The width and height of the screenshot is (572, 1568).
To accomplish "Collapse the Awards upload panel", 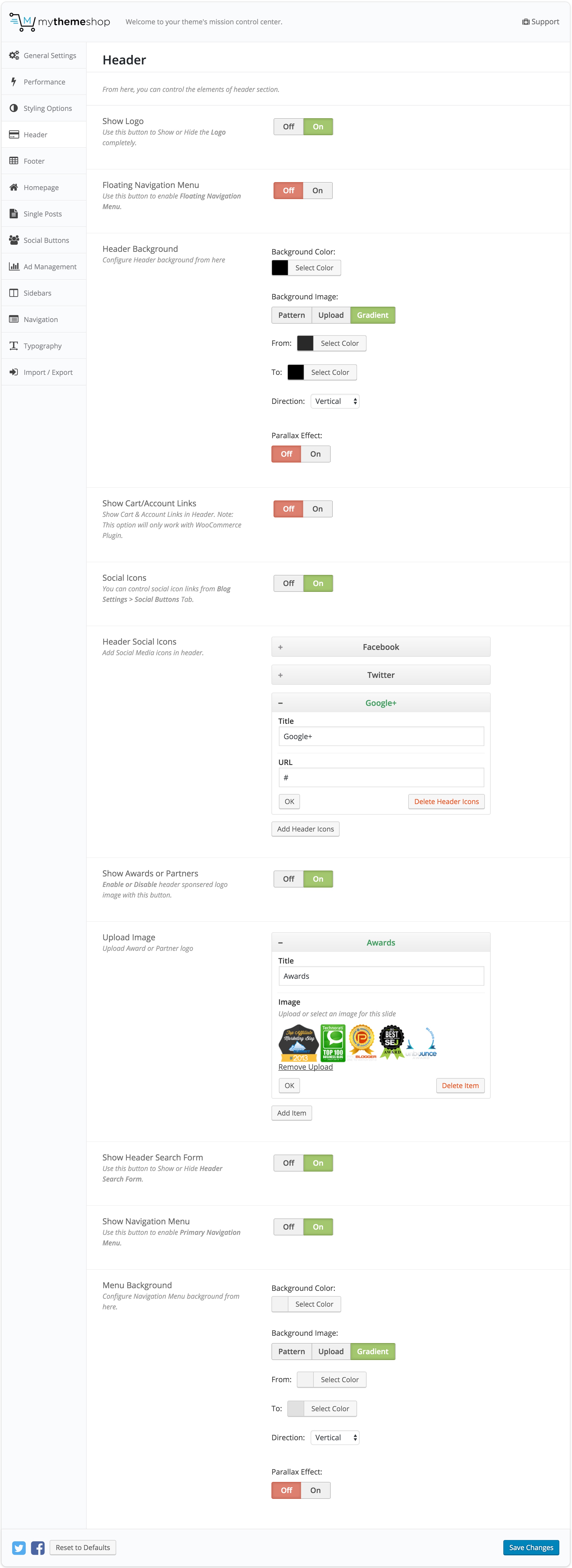I will [x=381, y=942].
